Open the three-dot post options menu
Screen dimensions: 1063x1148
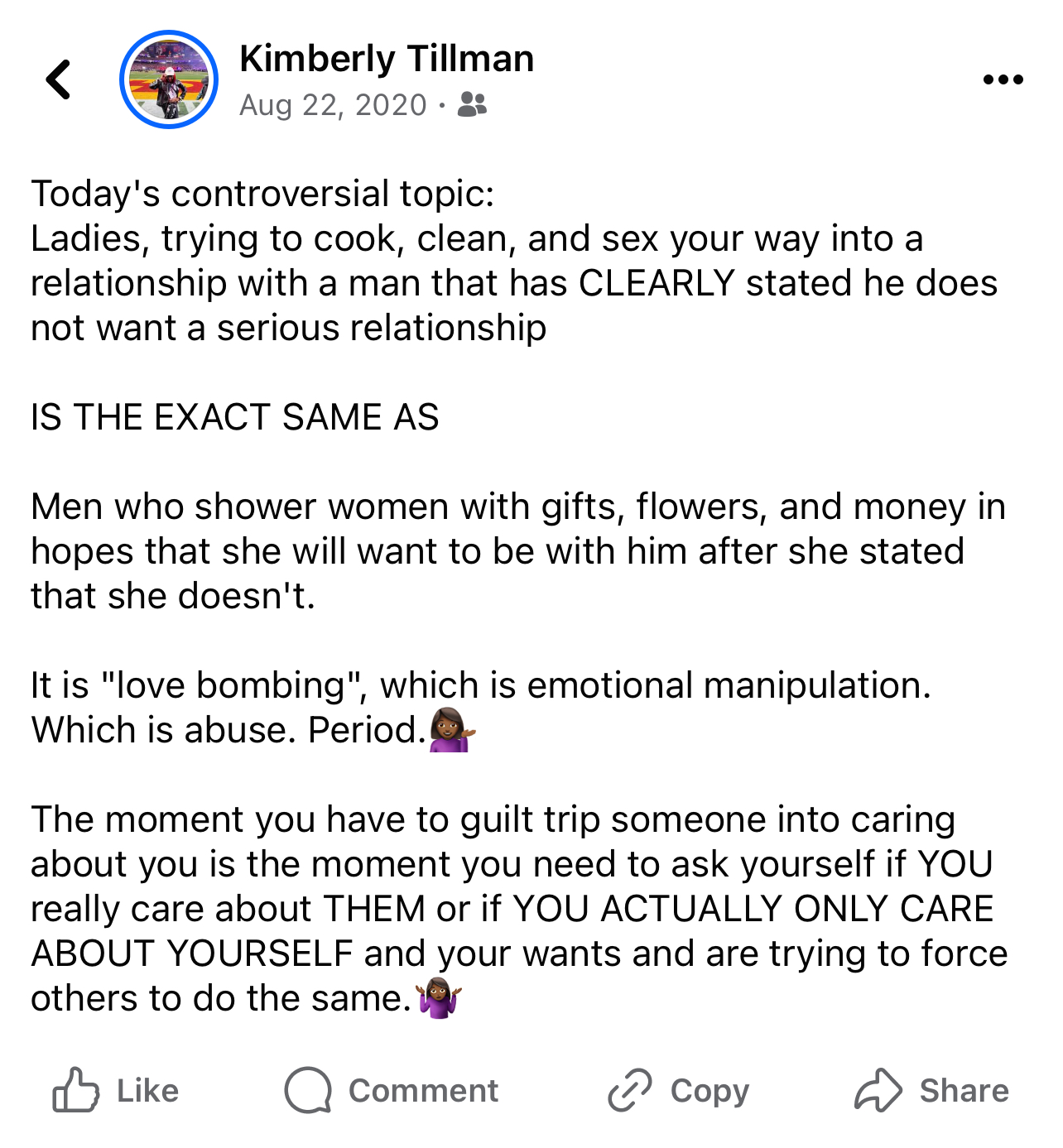[1003, 79]
